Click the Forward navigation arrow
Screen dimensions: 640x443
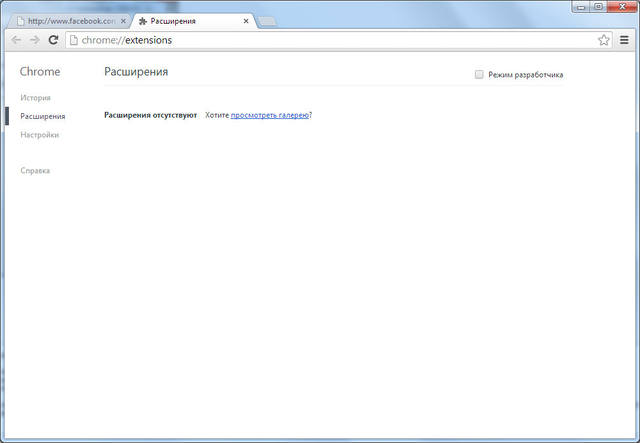pyautogui.click(x=34, y=40)
